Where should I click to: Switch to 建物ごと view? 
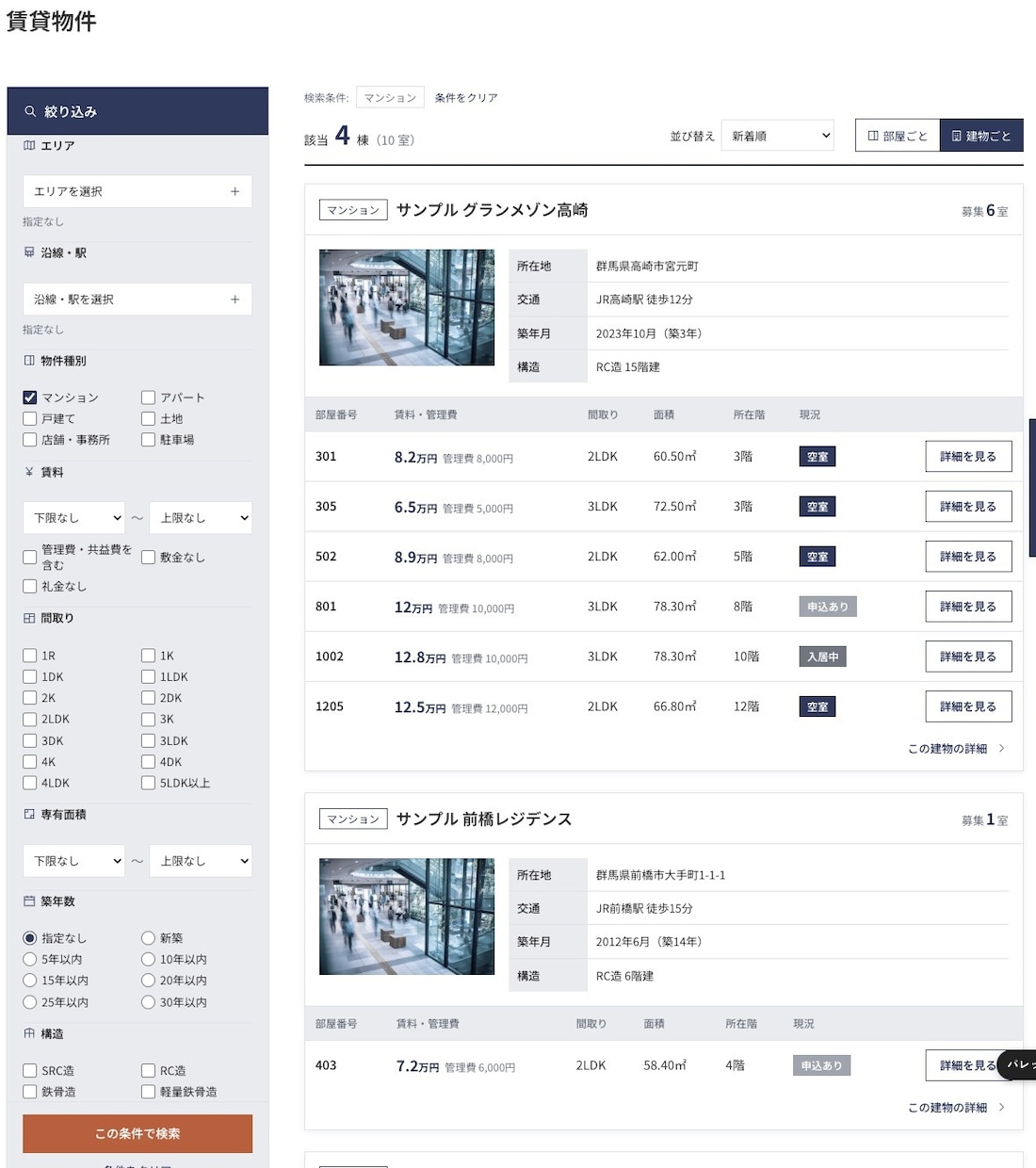pyautogui.click(x=981, y=136)
